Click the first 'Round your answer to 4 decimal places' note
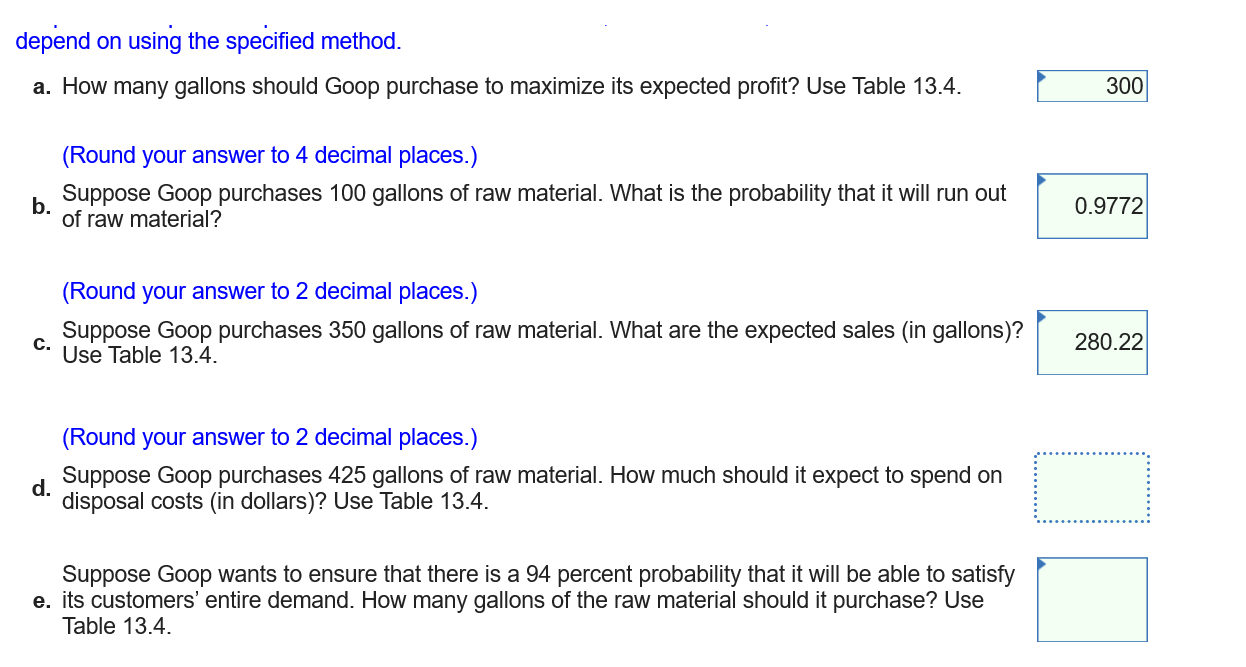The image size is (1246, 667). click(x=269, y=155)
